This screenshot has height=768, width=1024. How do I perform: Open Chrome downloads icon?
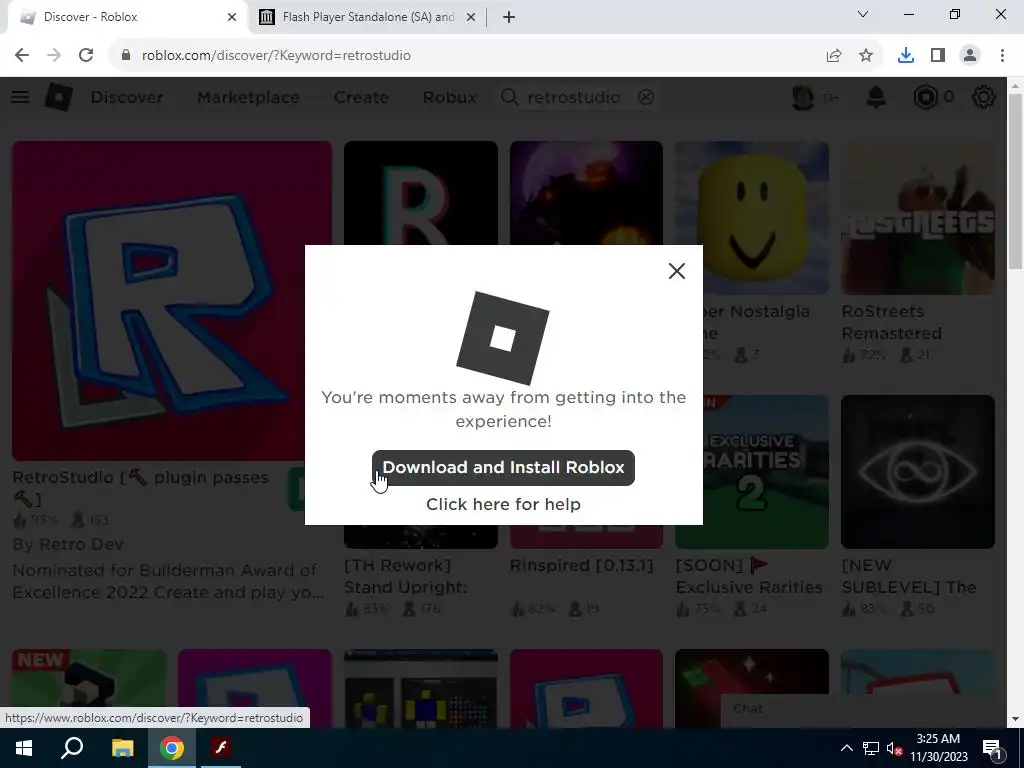[x=906, y=56]
